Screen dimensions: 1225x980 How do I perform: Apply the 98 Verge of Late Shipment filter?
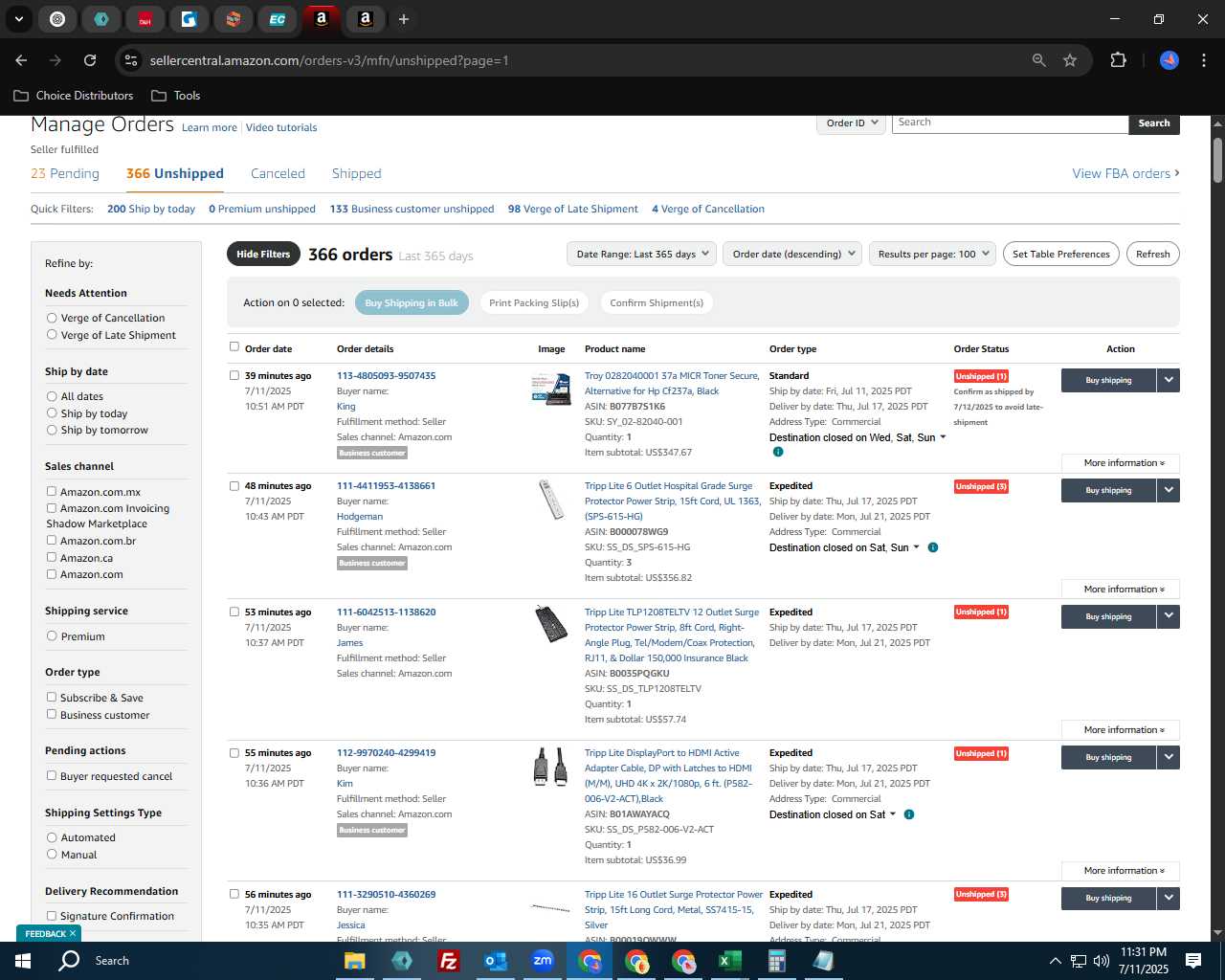coord(573,209)
